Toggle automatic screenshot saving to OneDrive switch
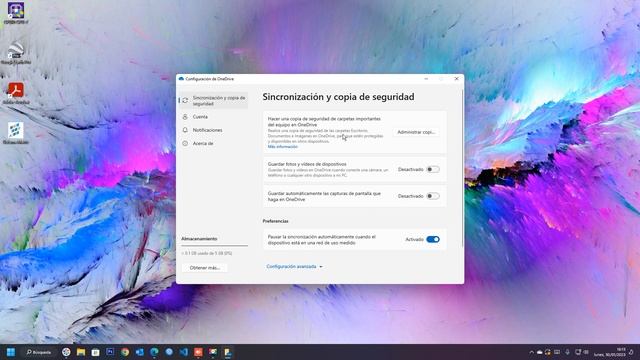Screen dimensions: 640x360 pos(433,196)
